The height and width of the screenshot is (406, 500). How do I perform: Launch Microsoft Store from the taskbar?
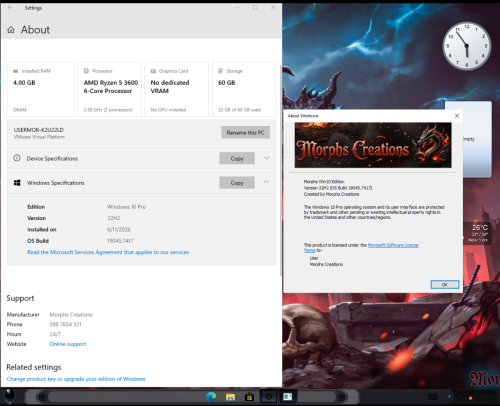[249, 397]
